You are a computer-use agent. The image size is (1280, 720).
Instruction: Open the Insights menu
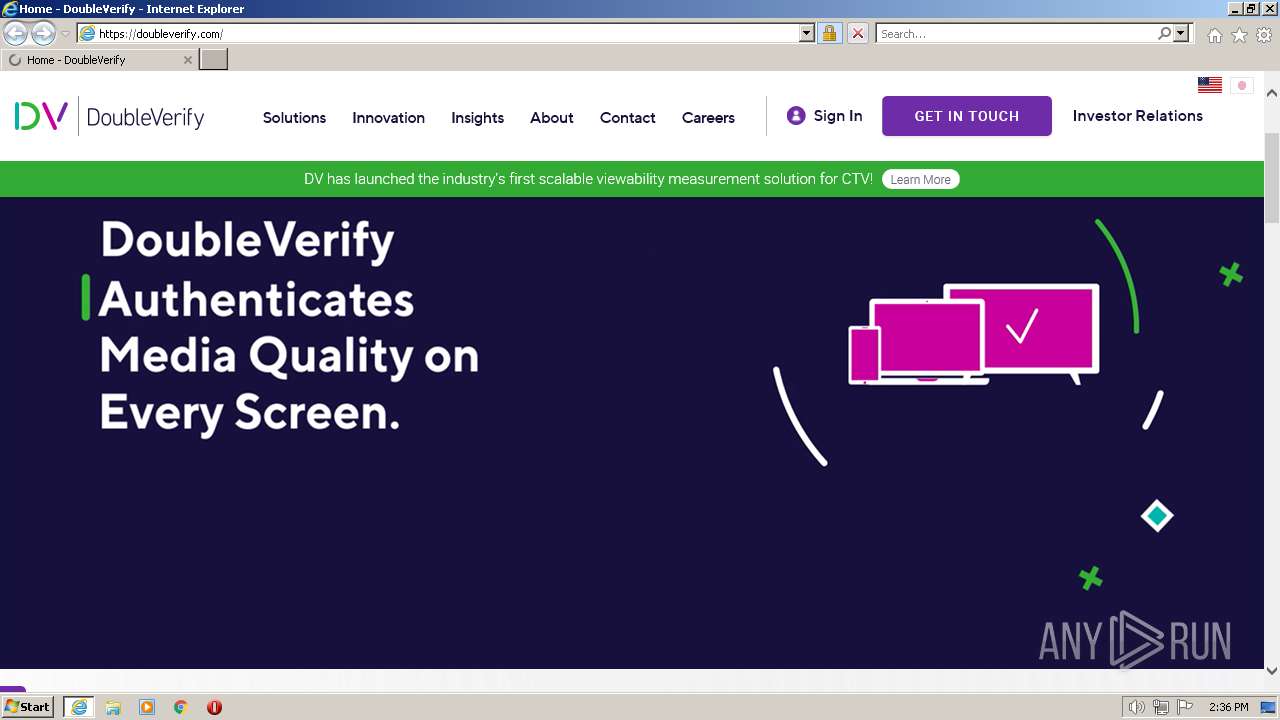coord(477,117)
